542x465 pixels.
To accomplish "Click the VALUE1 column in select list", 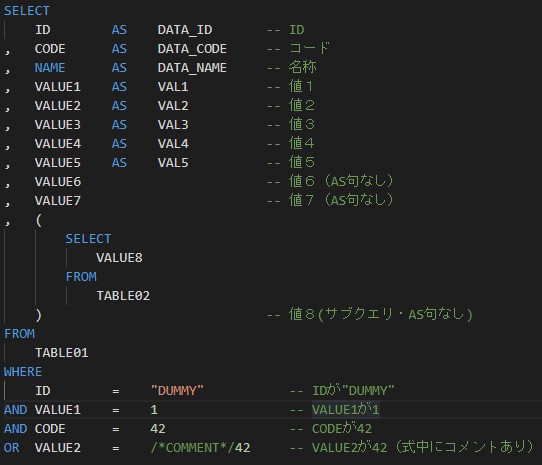I will click(x=58, y=87).
